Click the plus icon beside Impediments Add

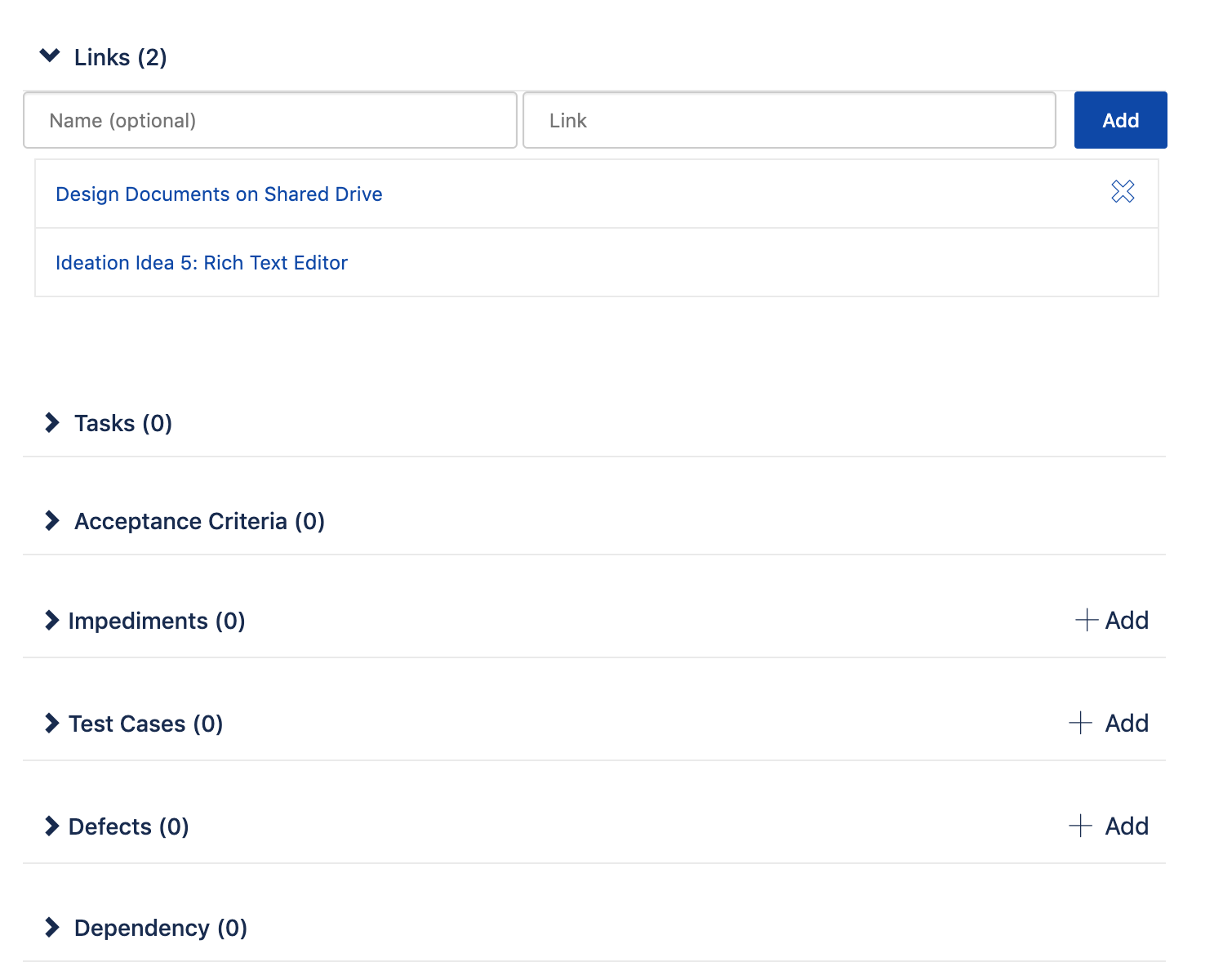click(1087, 620)
